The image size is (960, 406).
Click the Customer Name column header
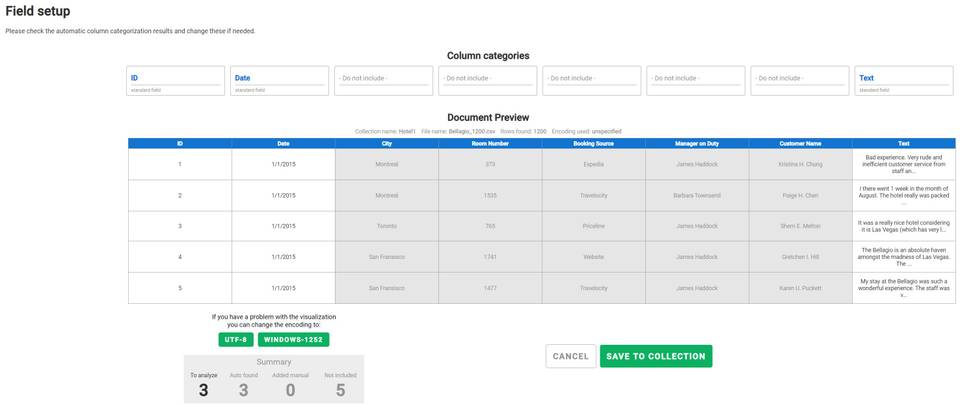pos(800,143)
